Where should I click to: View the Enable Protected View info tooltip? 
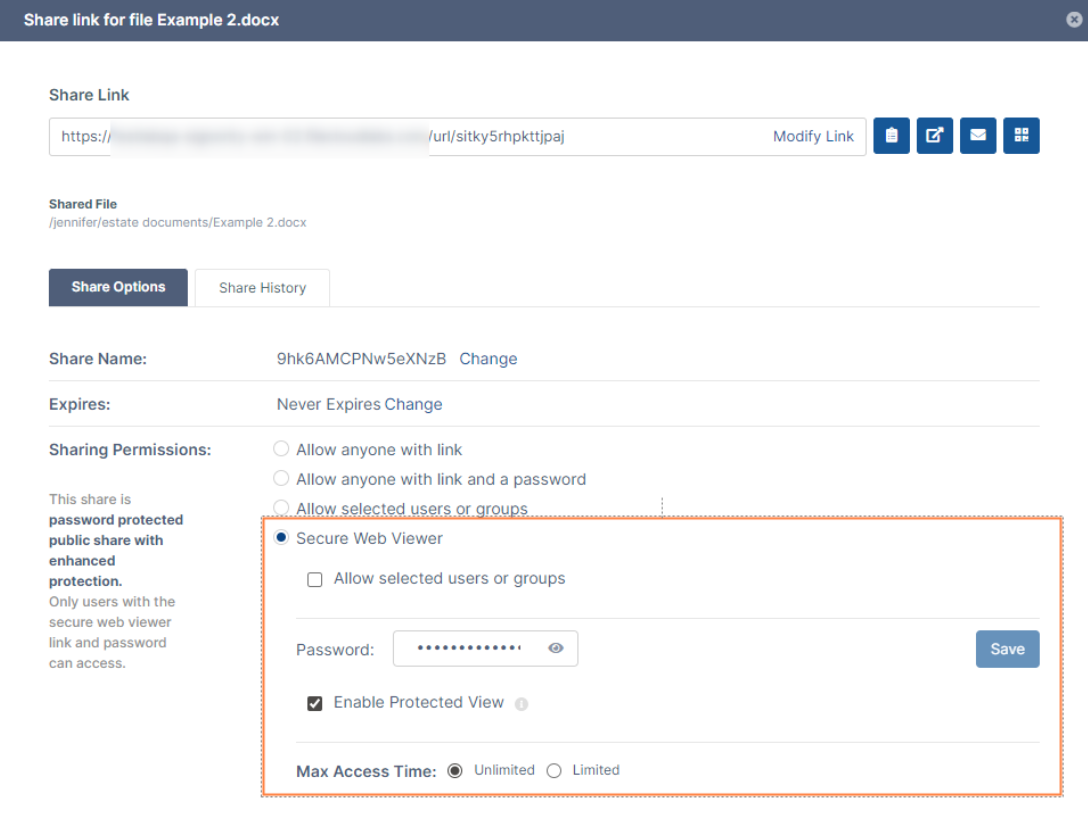(521, 703)
